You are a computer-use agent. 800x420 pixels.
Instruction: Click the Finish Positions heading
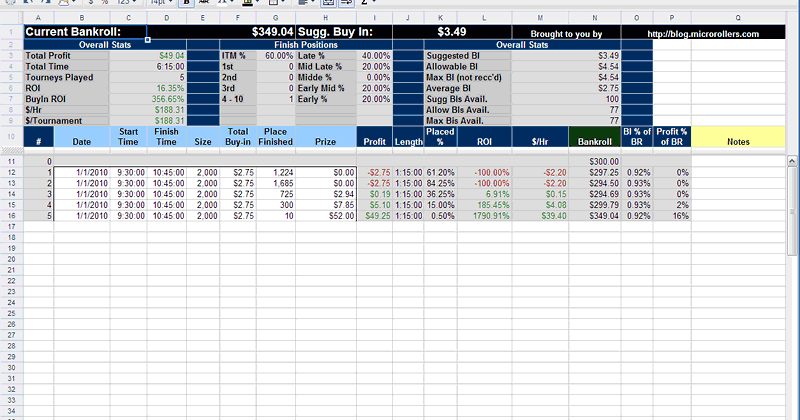306,45
